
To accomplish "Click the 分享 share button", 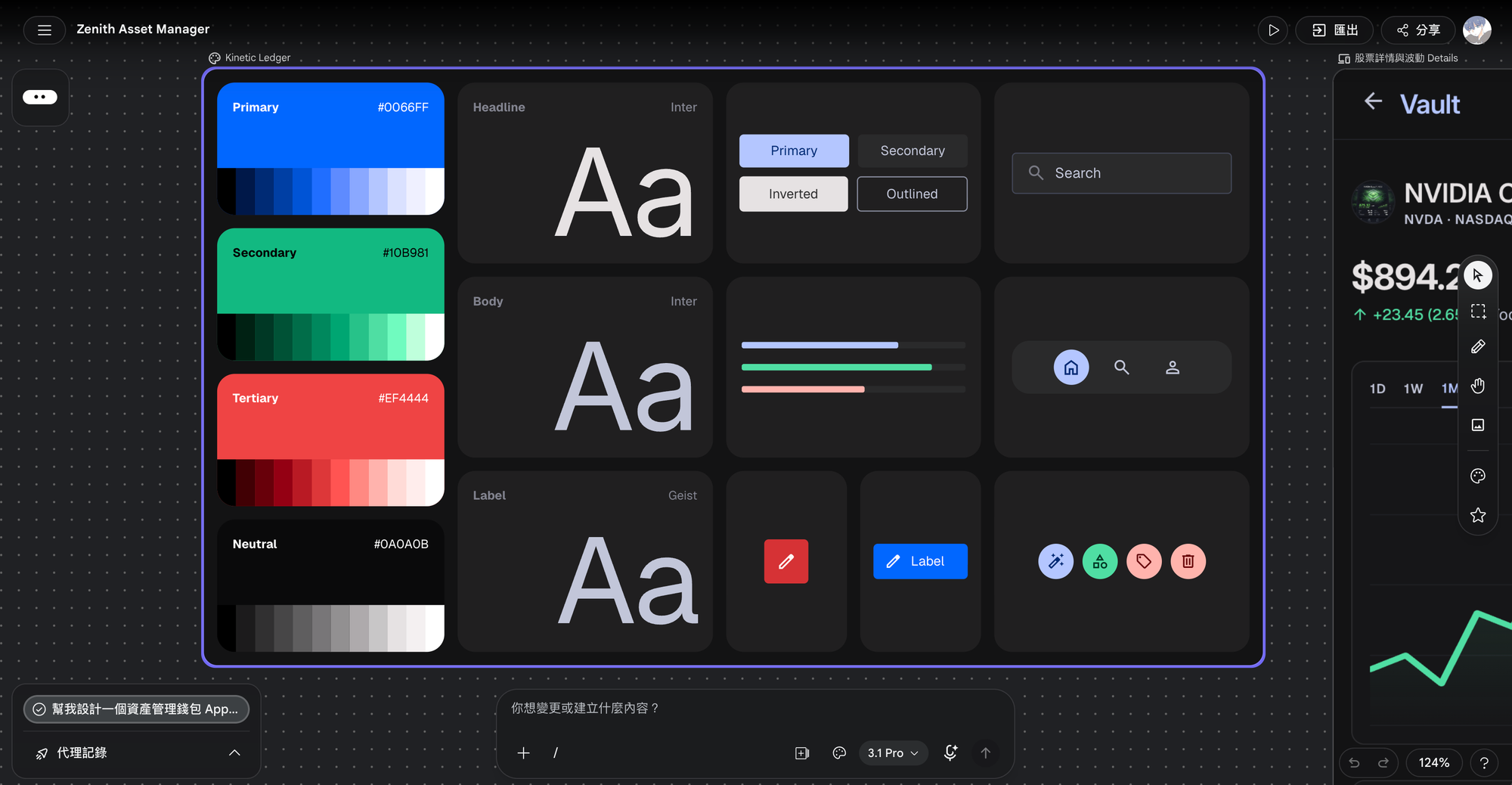I will 1417,30.
